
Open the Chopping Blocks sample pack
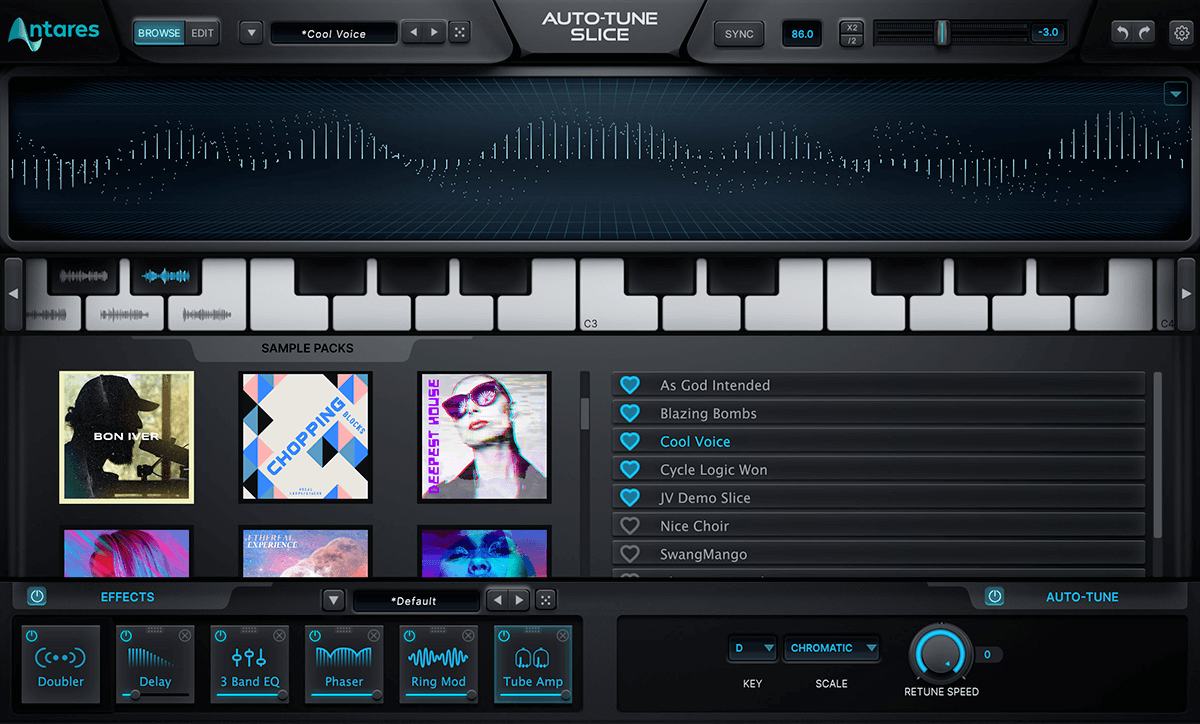click(x=306, y=436)
